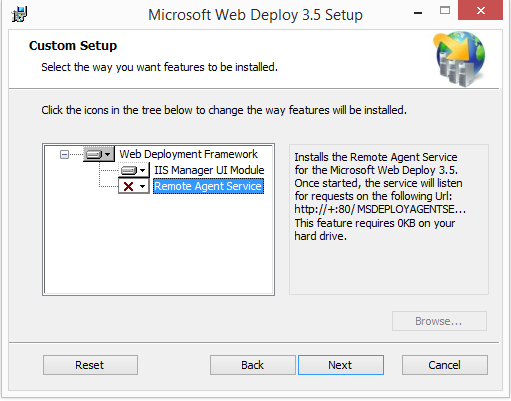
Task: Select the Remote Agent Service feature label
Action: tap(208, 186)
